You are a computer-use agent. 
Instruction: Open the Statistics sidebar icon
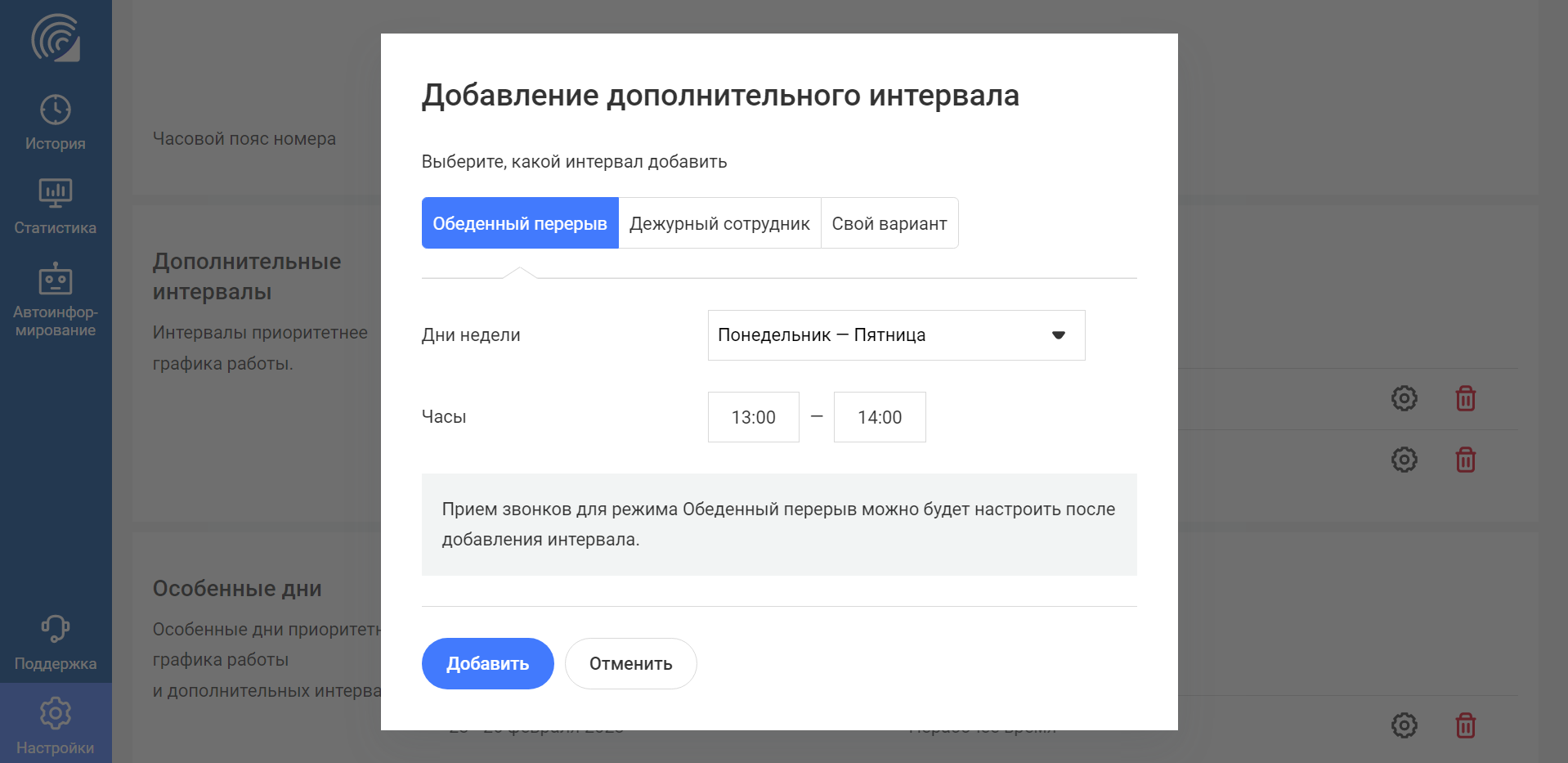pyautogui.click(x=56, y=193)
